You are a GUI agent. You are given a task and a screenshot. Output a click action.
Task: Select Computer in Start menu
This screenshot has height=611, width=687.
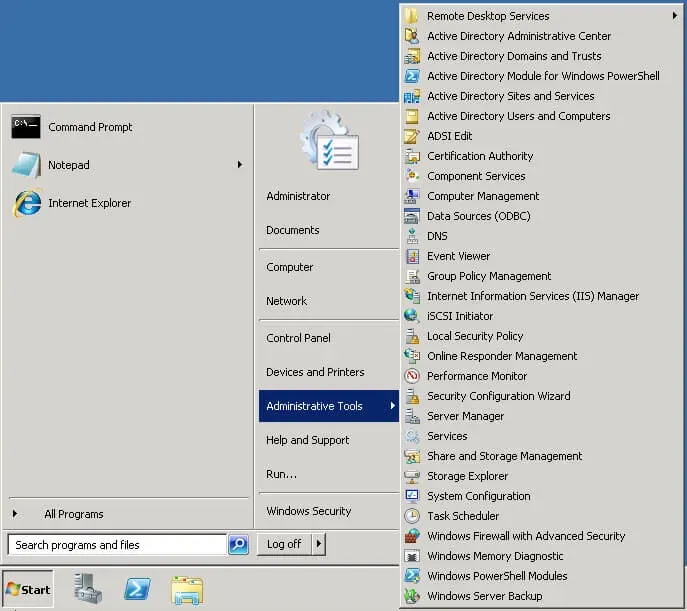290,267
